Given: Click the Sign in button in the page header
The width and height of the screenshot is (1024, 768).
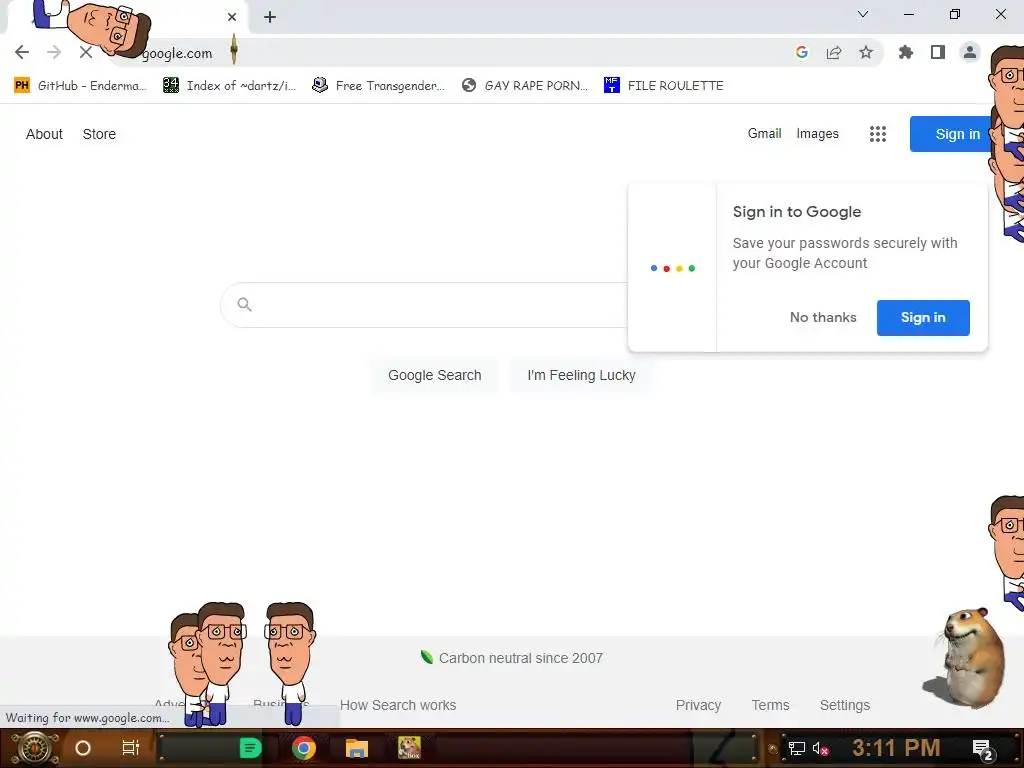Looking at the screenshot, I should click(x=953, y=134).
